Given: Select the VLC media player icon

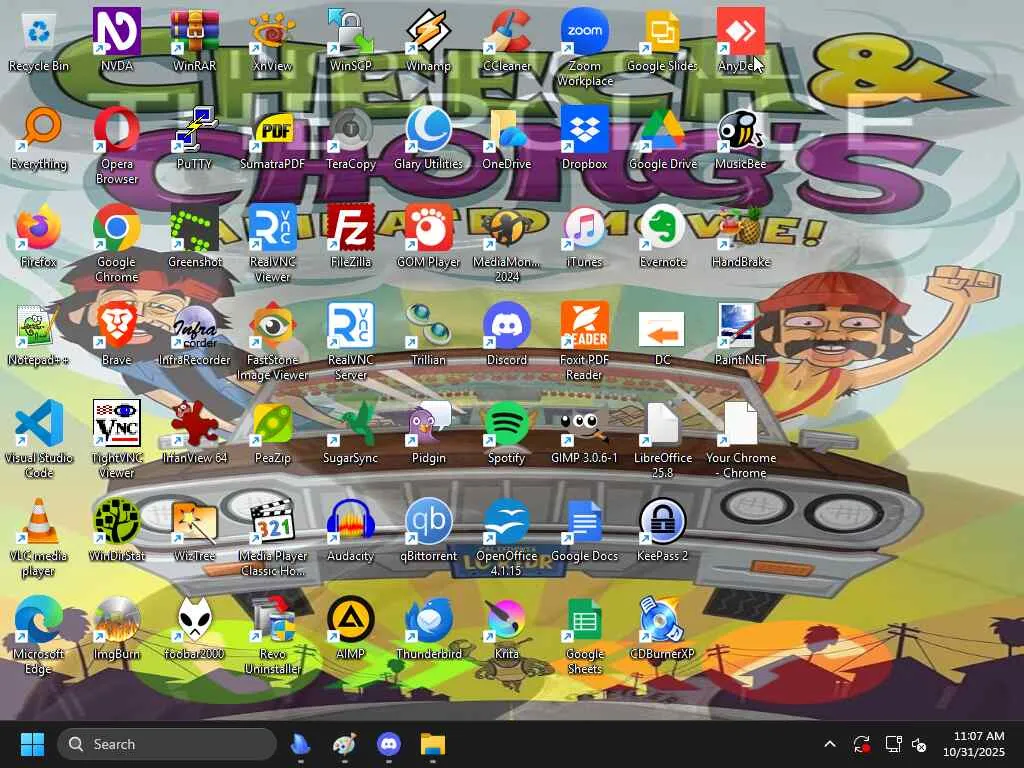Looking at the screenshot, I should pyautogui.click(x=39, y=521).
